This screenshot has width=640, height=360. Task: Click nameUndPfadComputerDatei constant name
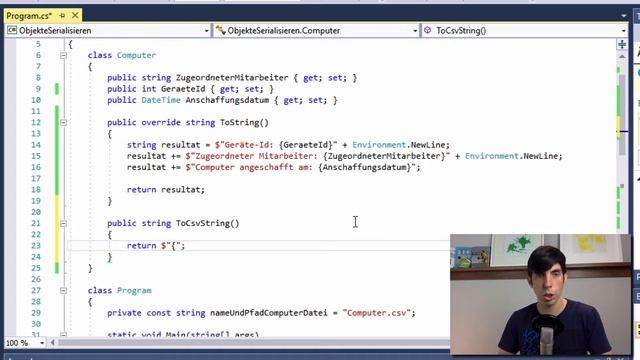[269, 313]
